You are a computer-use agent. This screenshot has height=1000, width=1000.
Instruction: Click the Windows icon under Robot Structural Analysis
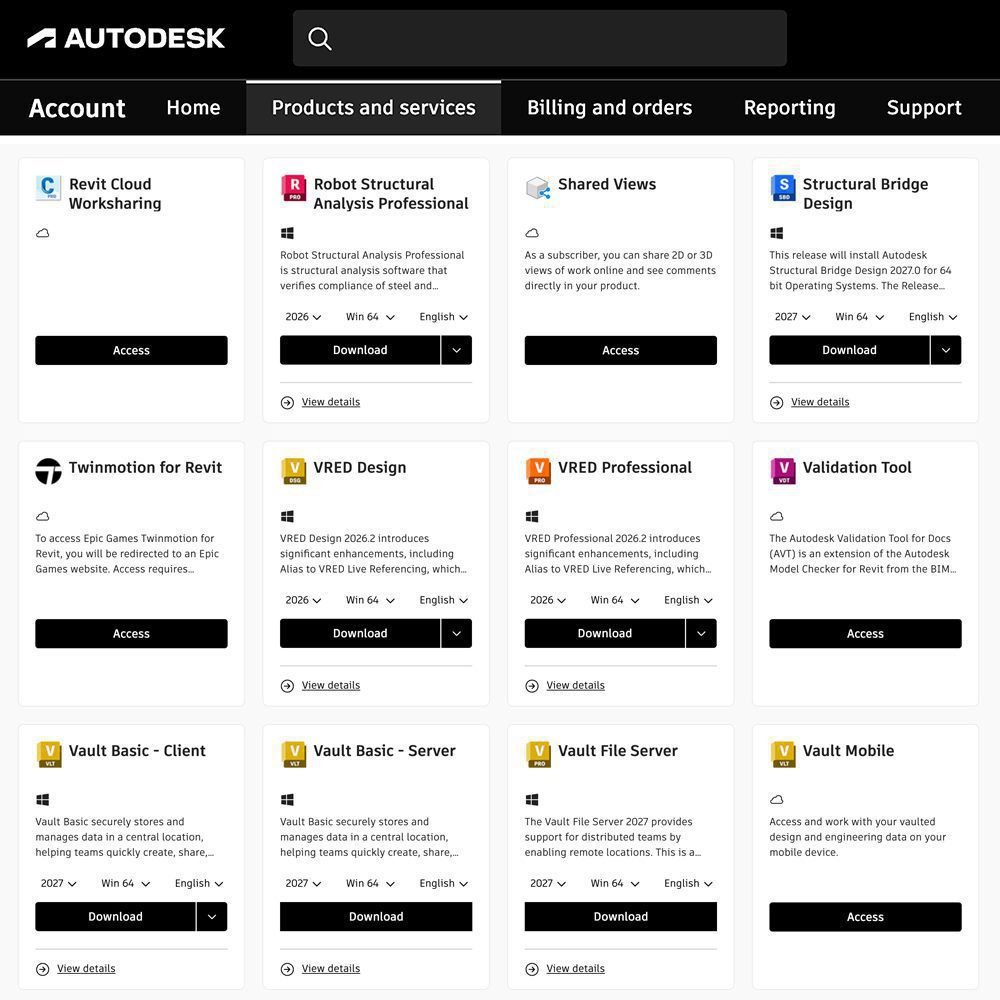pos(287,233)
